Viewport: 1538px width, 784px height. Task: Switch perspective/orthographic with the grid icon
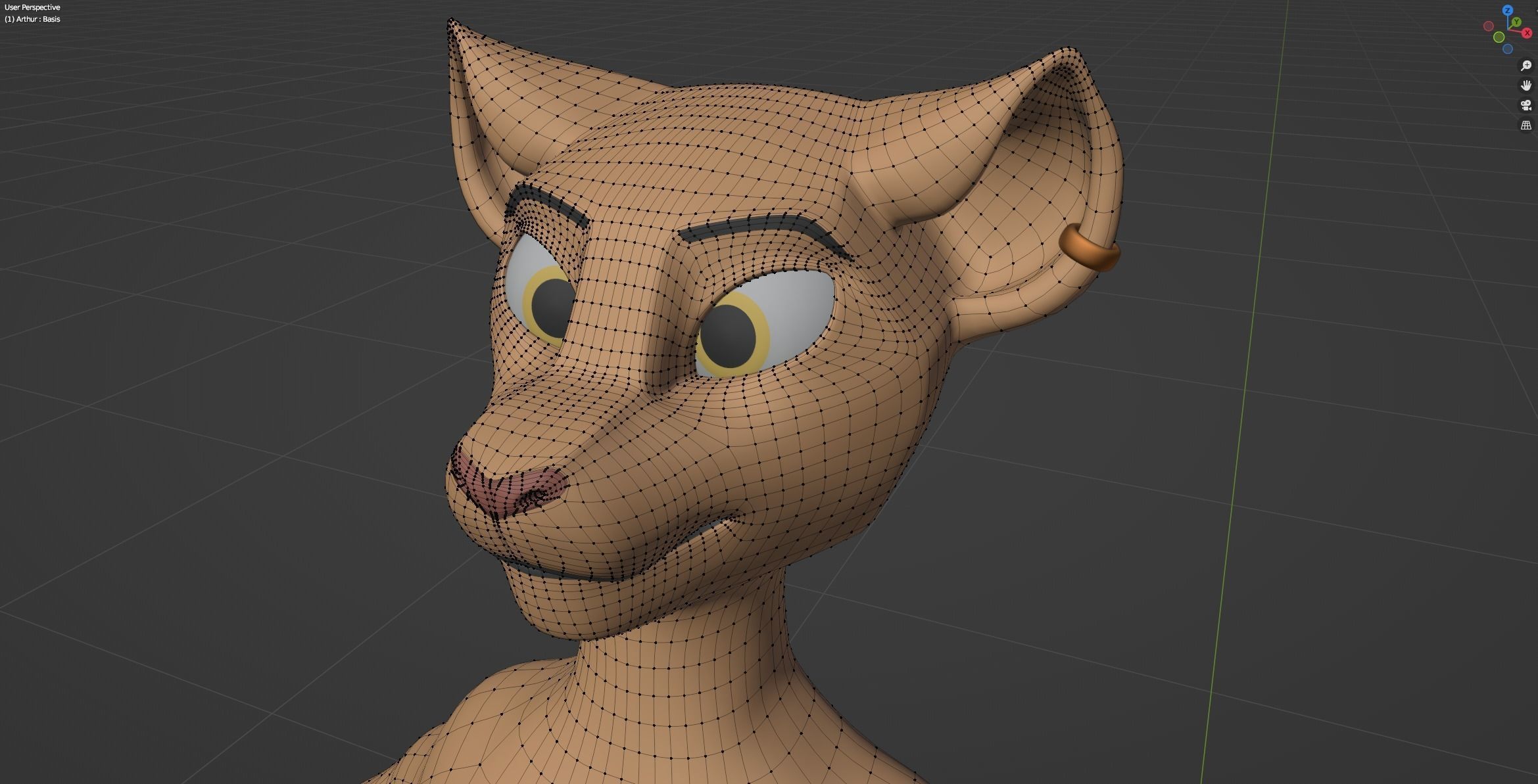pos(1526,125)
